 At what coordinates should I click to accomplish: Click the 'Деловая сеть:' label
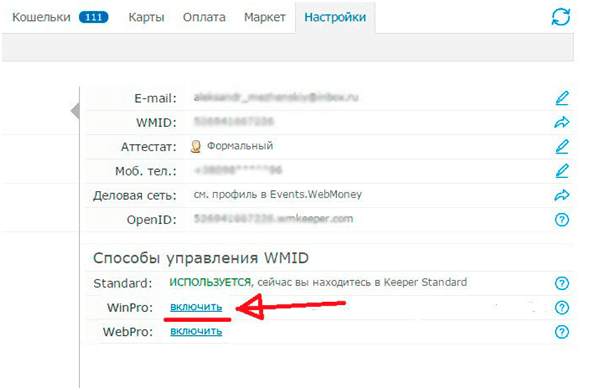pyautogui.click(x=135, y=196)
